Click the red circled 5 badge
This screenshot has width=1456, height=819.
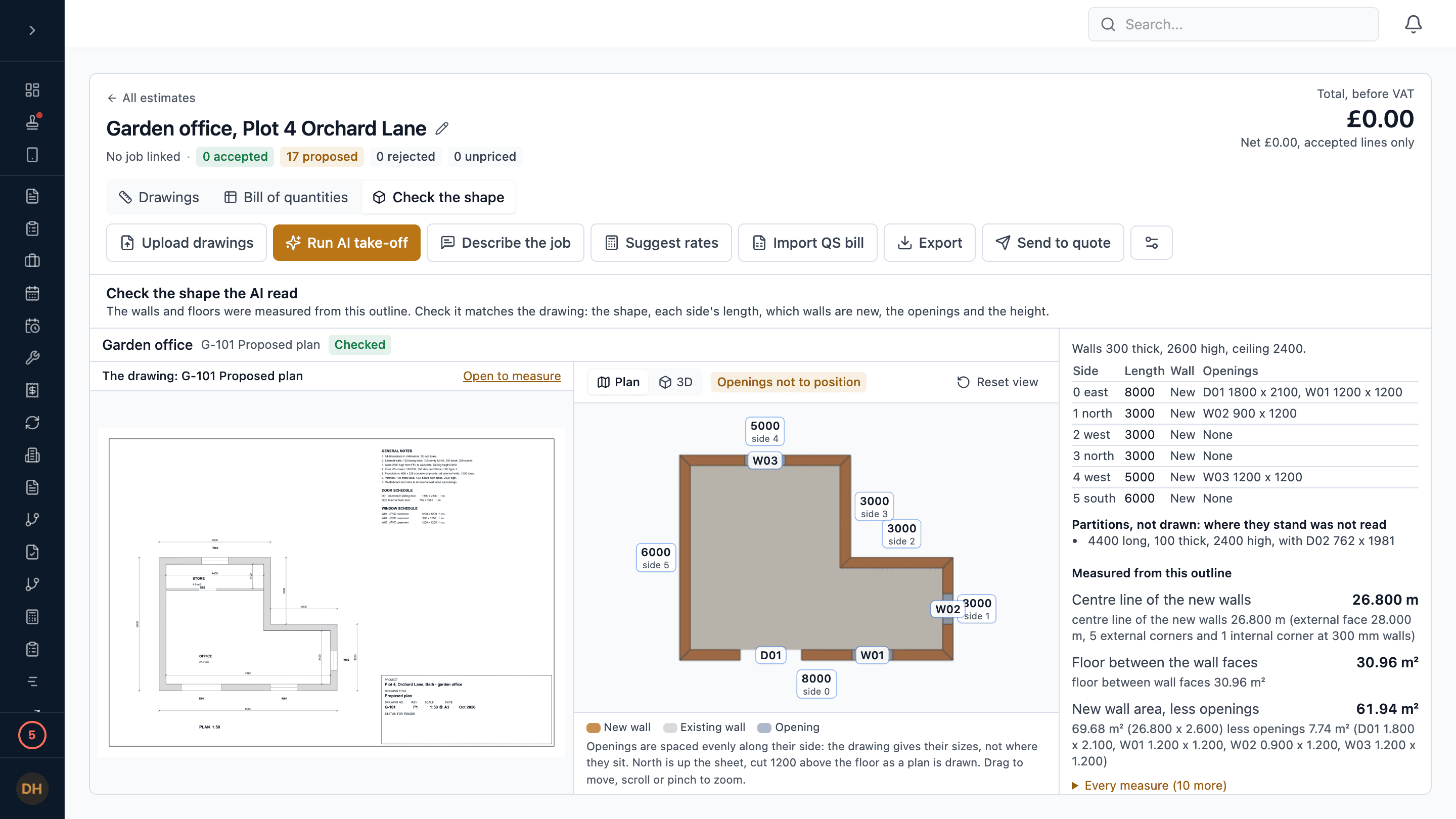tap(32, 735)
